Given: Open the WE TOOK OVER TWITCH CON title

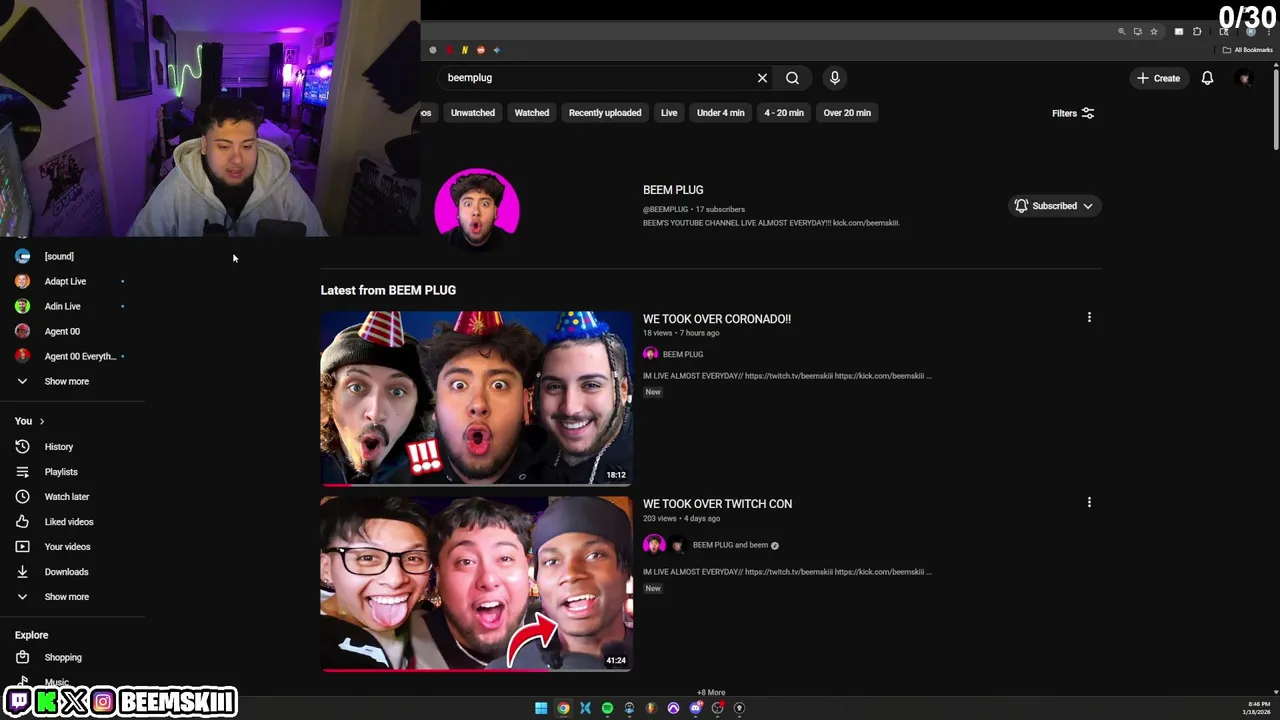Looking at the screenshot, I should (717, 504).
